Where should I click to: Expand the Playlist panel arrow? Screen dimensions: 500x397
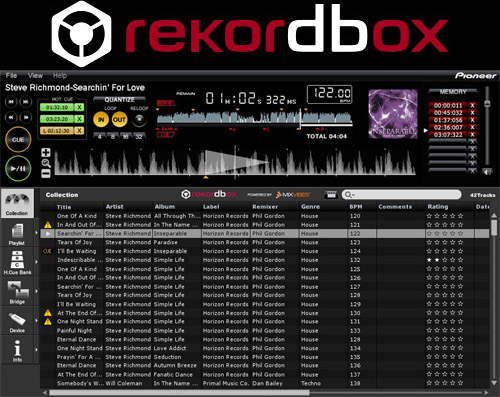[37, 233]
